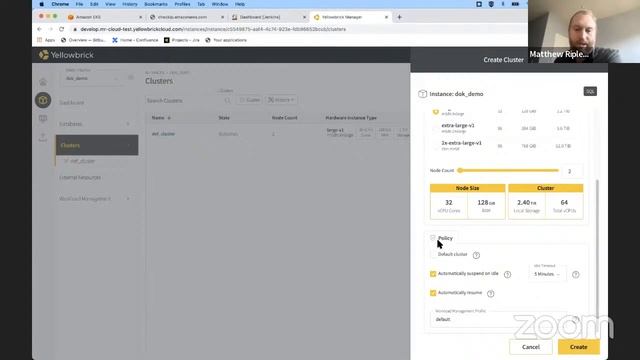Click the upload icon in left rail
Screen dimensions: 640x360
click(43, 137)
